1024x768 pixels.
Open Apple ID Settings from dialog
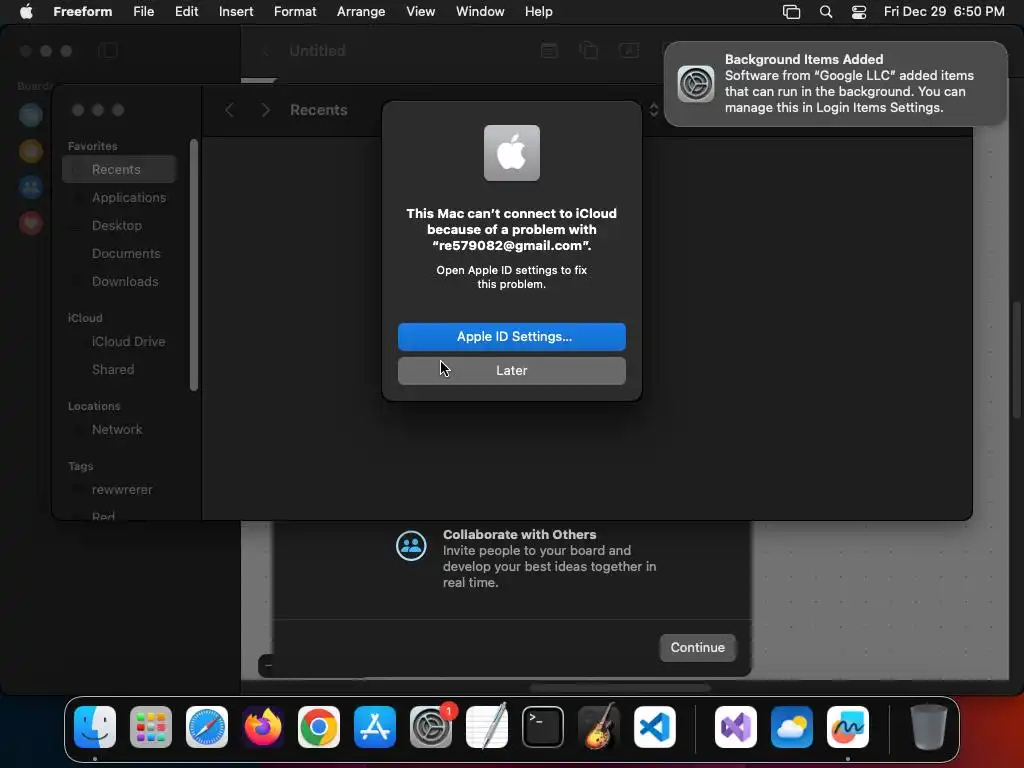(511, 336)
